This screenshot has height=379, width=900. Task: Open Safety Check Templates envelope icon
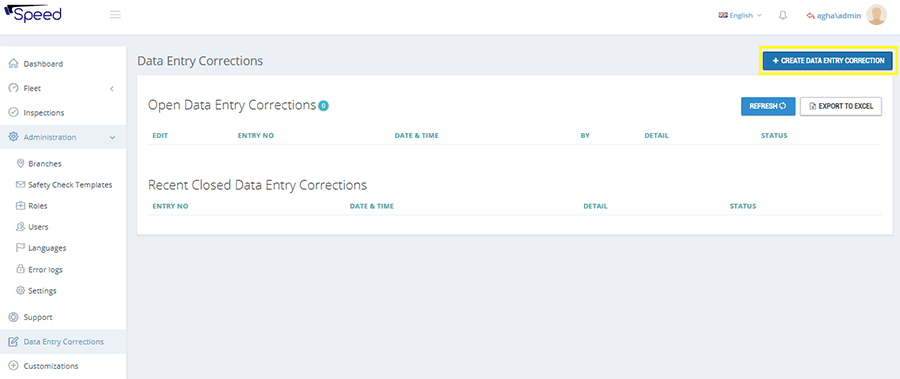20,185
